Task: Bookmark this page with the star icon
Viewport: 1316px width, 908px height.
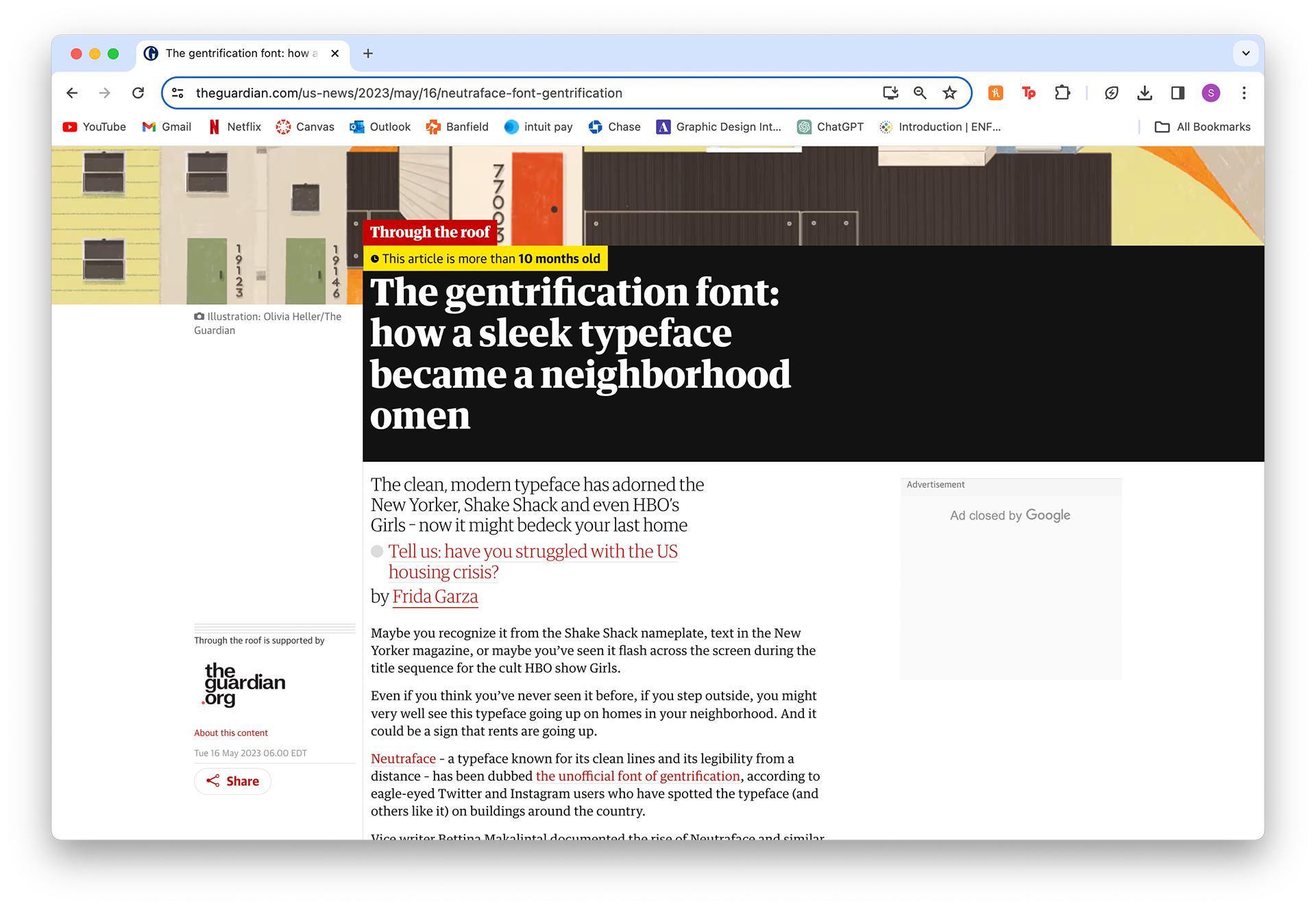Action: point(949,93)
